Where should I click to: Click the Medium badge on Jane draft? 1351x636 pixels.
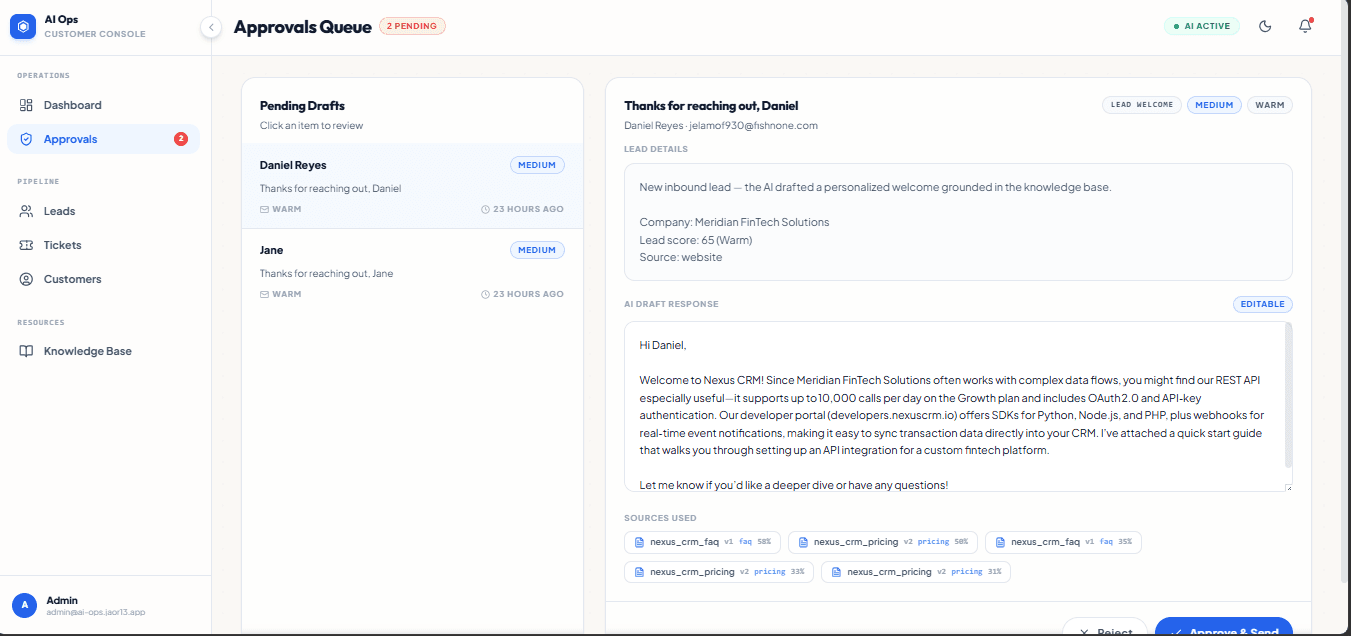[537, 250]
